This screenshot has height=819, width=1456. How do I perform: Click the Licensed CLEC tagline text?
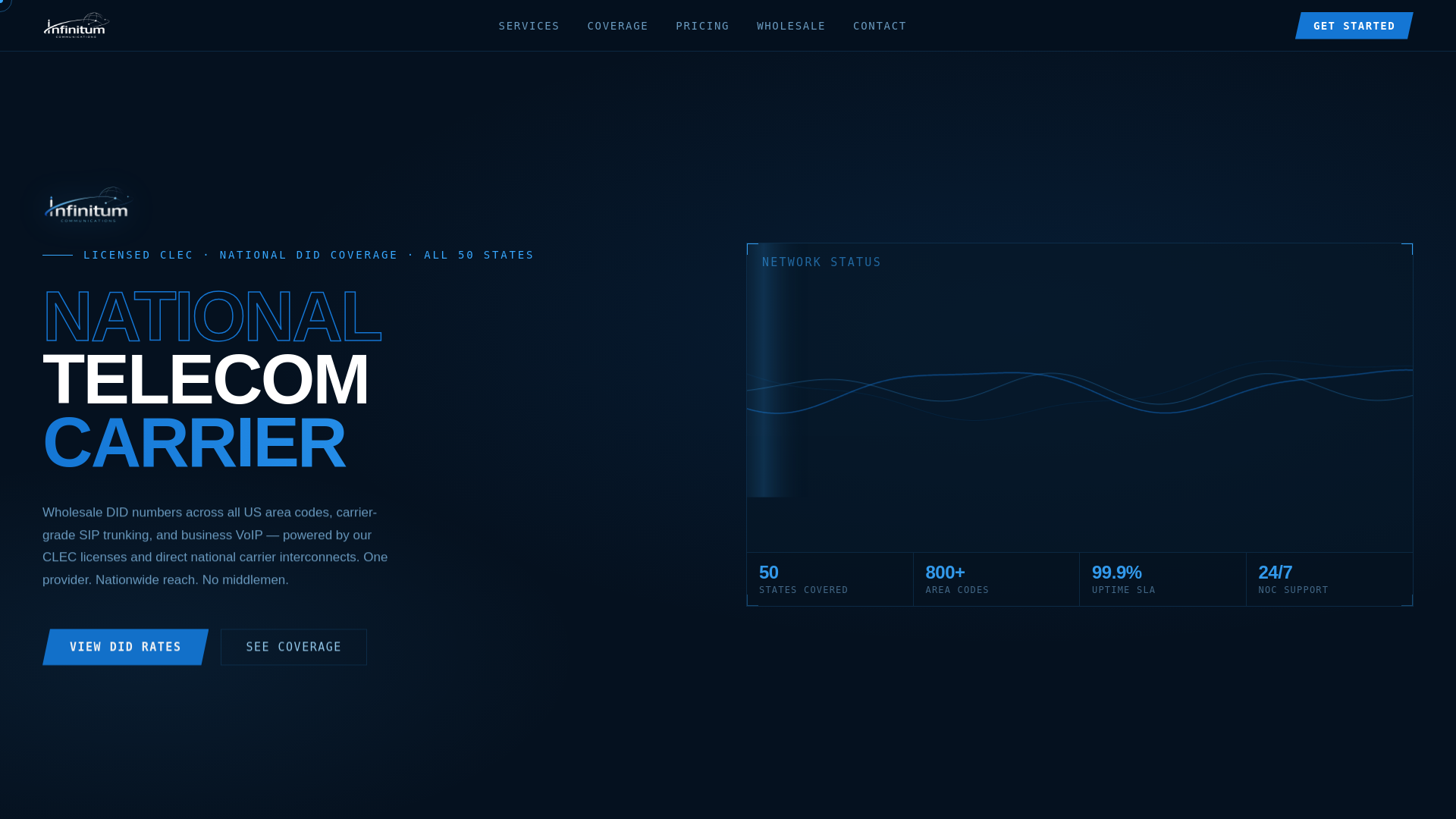click(x=308, y=255)
